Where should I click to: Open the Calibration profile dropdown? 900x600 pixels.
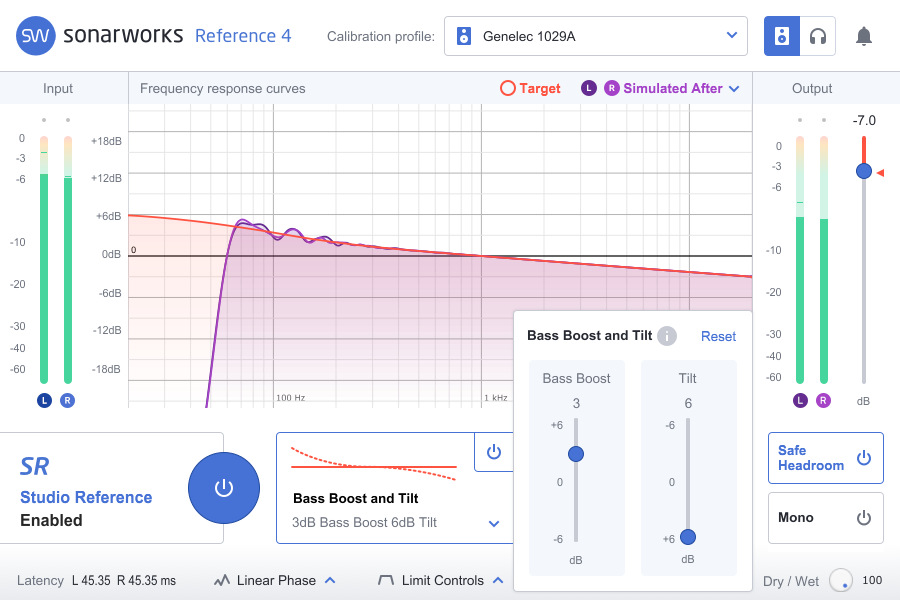596,36
